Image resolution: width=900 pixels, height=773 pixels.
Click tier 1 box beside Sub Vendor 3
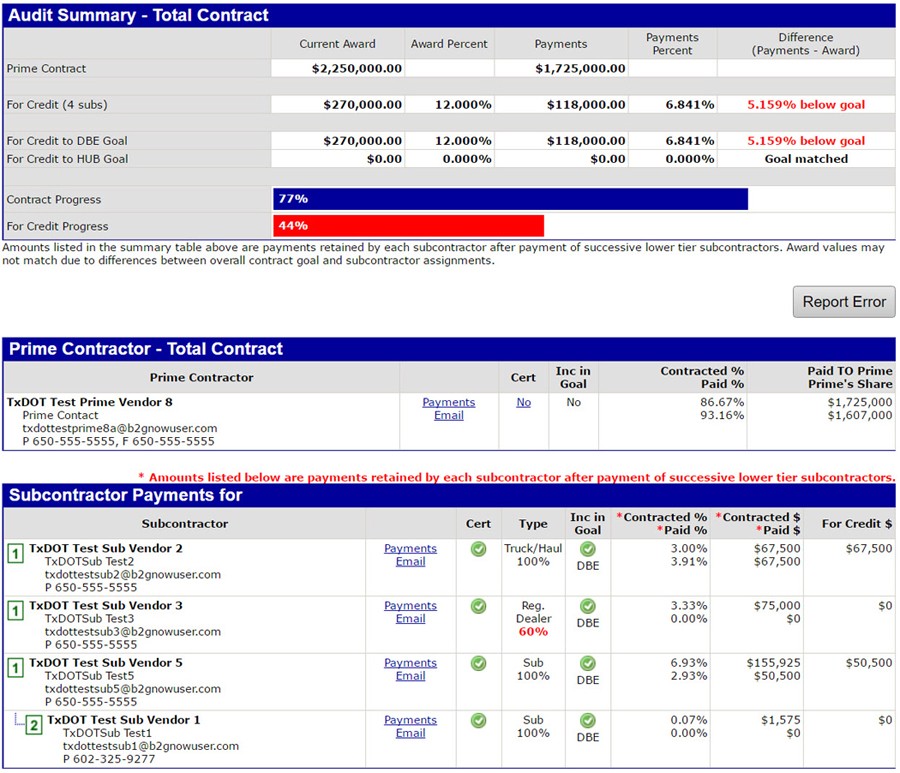point(15,610)
